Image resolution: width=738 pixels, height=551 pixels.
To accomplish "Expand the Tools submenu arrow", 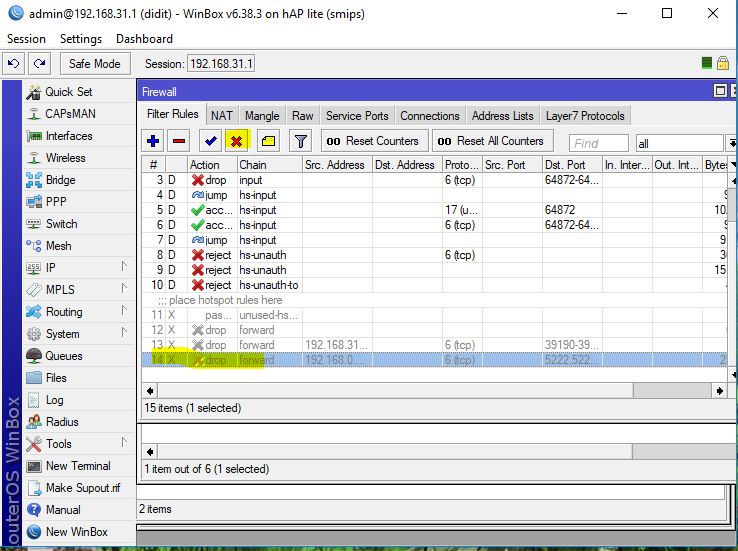I will [x=124, y=443].
